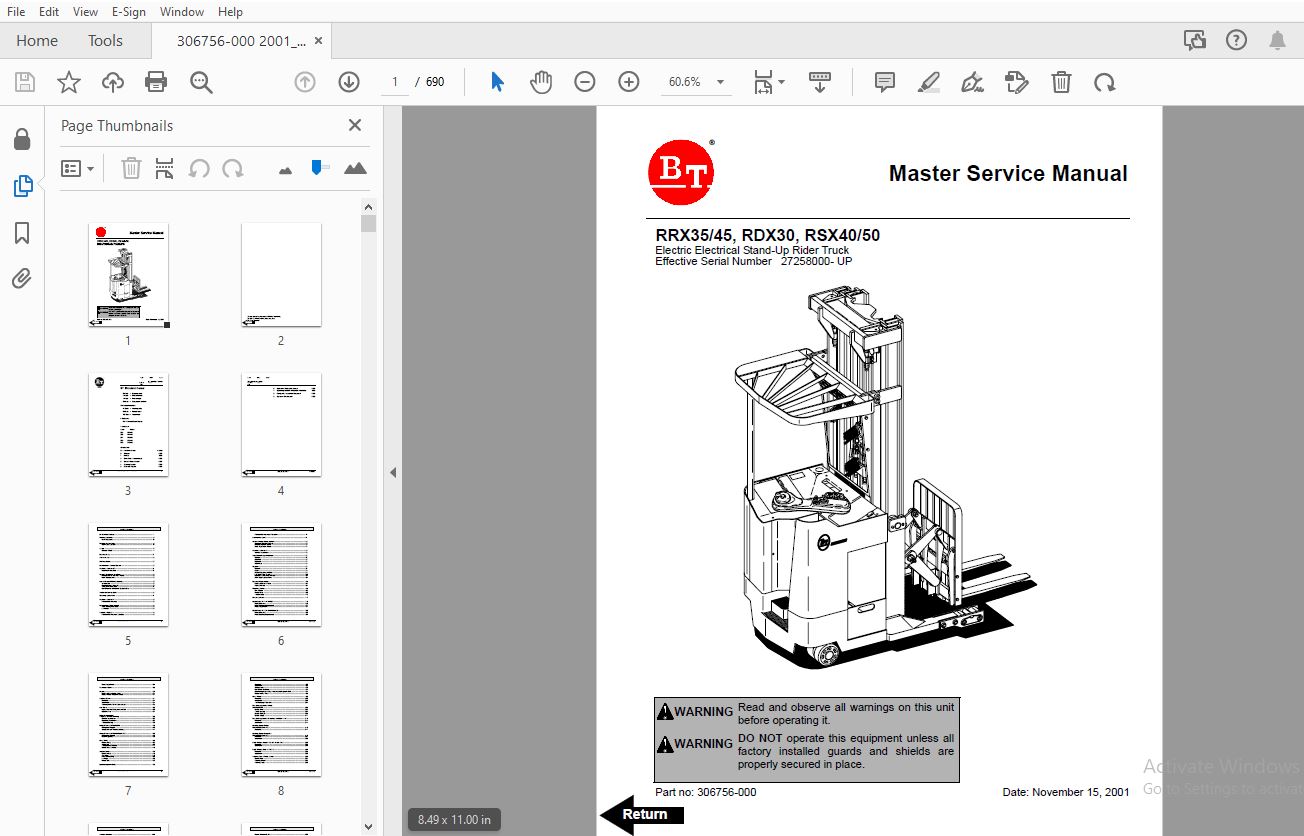Image resolution: width=1304 pixels, height=836 pixels.
Task: Open the Edit menu
Action: tap(49, 11)
